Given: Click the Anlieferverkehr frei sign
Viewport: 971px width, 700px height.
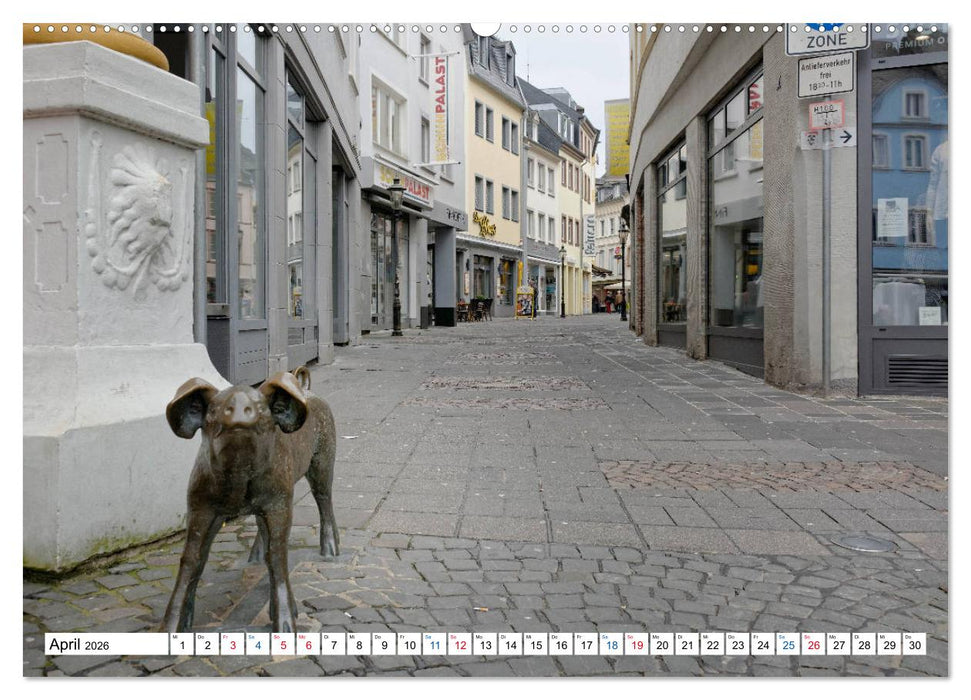Looking at the screenshot, I should point(825,76).
